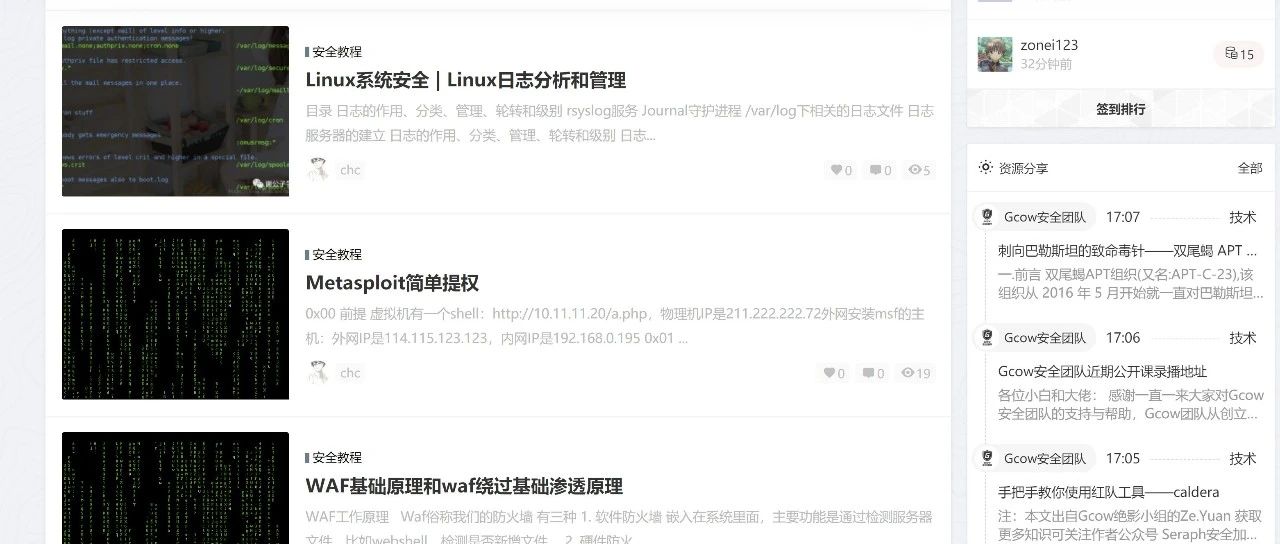This screenshot has width=1280, height=544.
Task: Click the comment icon on the Metasploit post
Action: click(x=867, y=373)
